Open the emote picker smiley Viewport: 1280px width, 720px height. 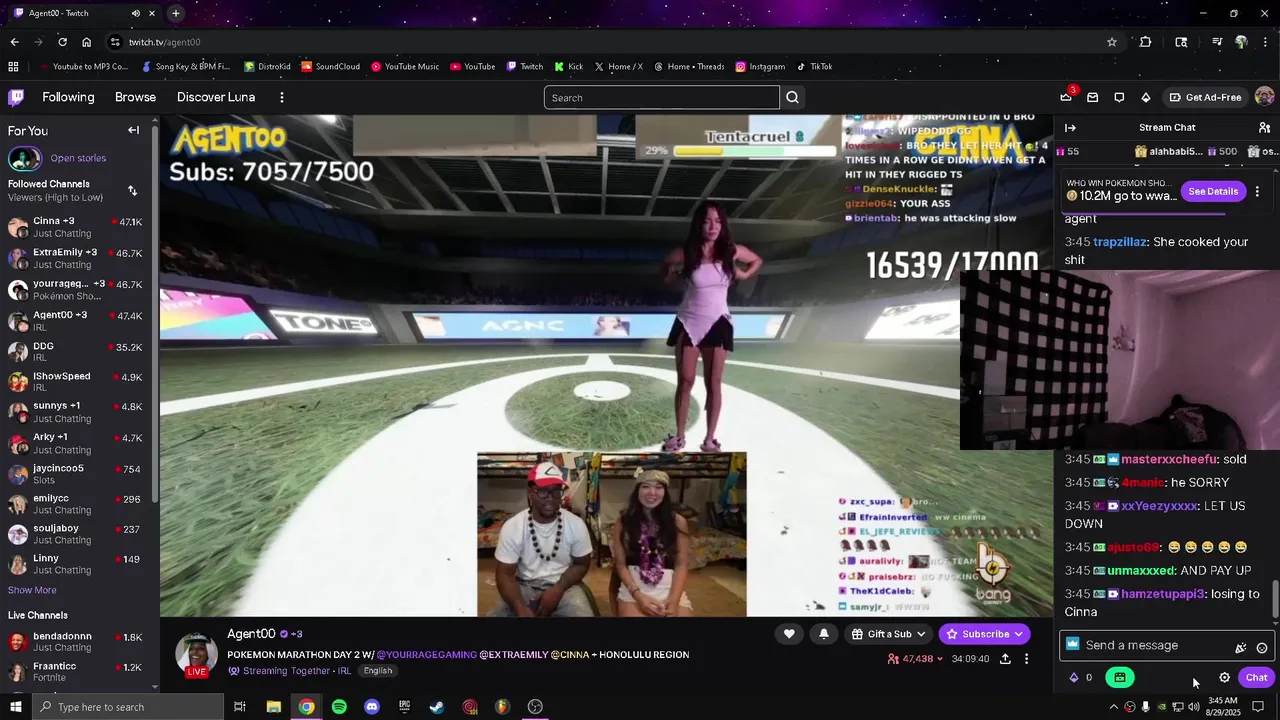pos(1262,648)
